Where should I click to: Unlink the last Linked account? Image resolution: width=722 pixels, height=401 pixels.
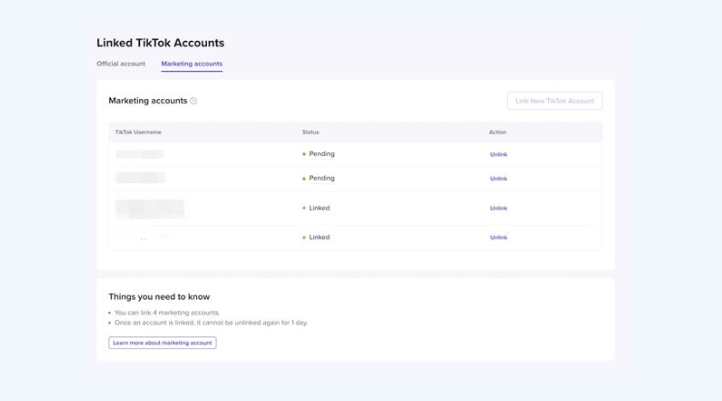tap(498, 237)
